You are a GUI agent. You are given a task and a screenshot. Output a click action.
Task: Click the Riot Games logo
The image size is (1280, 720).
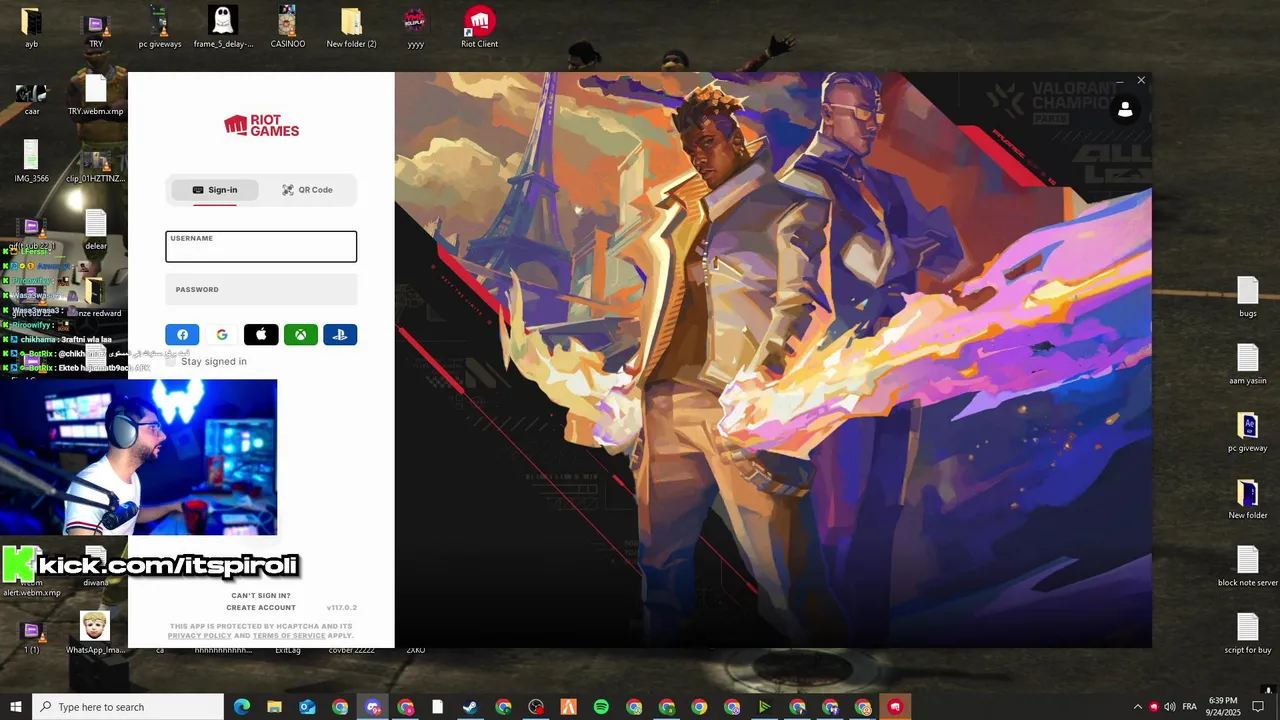pyautogui.click(x=261, y=125)
